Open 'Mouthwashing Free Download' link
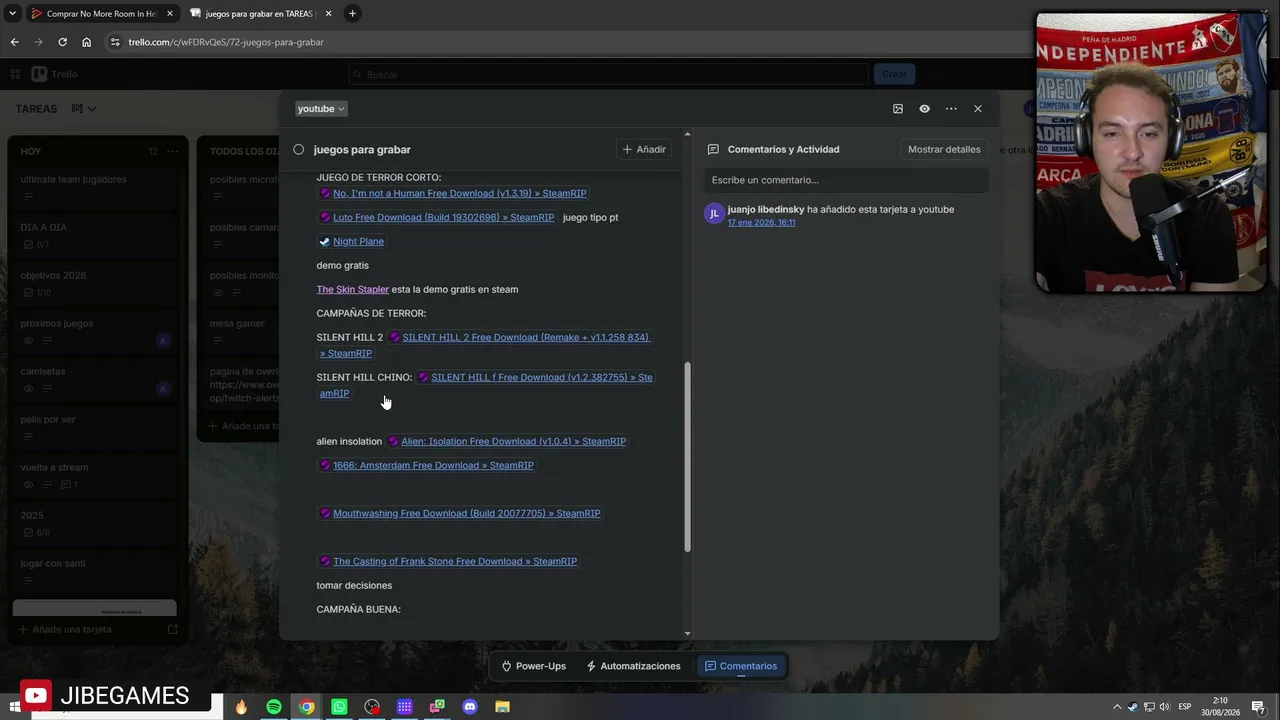 pyautogui.click(x=460, y=513)
